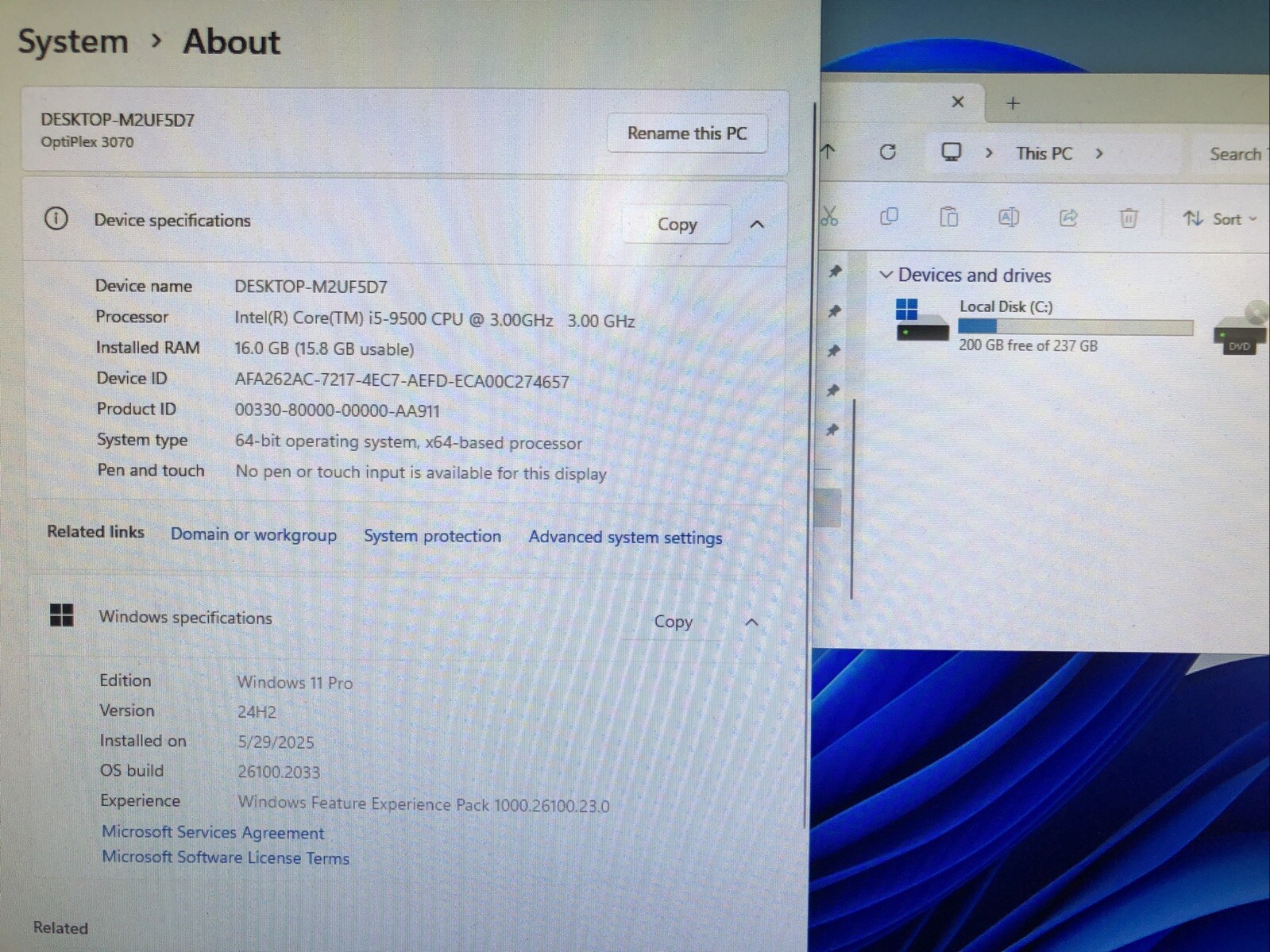Screen dimensions: 1270x952
Task: Click the No pen or touch input text
Action: 421,472
